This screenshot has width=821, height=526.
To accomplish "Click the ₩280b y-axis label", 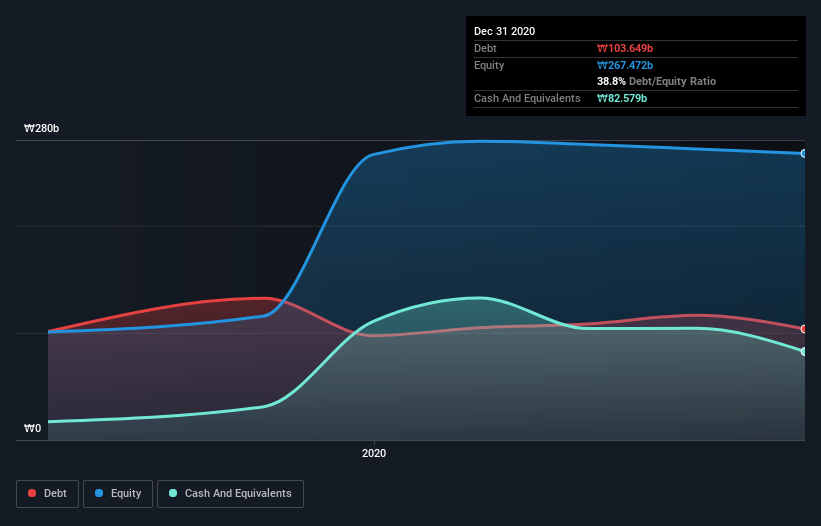I will (x=41, y=128).
